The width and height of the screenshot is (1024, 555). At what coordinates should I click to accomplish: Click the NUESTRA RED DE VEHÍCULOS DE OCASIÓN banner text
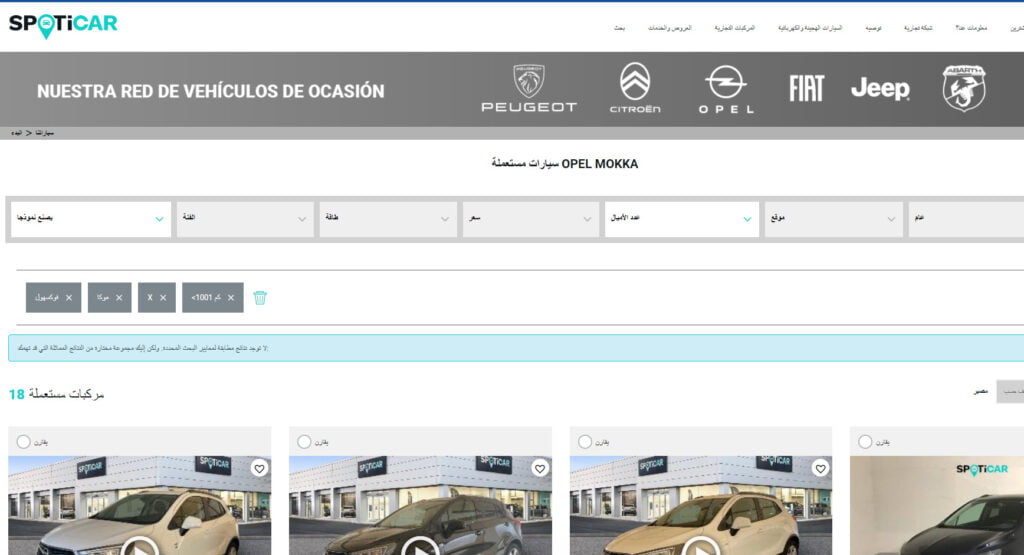tap(210, 91)
